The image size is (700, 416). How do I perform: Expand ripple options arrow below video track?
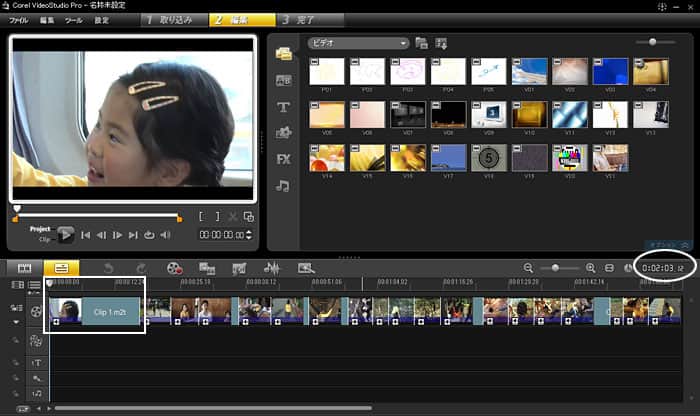point(16,322)
